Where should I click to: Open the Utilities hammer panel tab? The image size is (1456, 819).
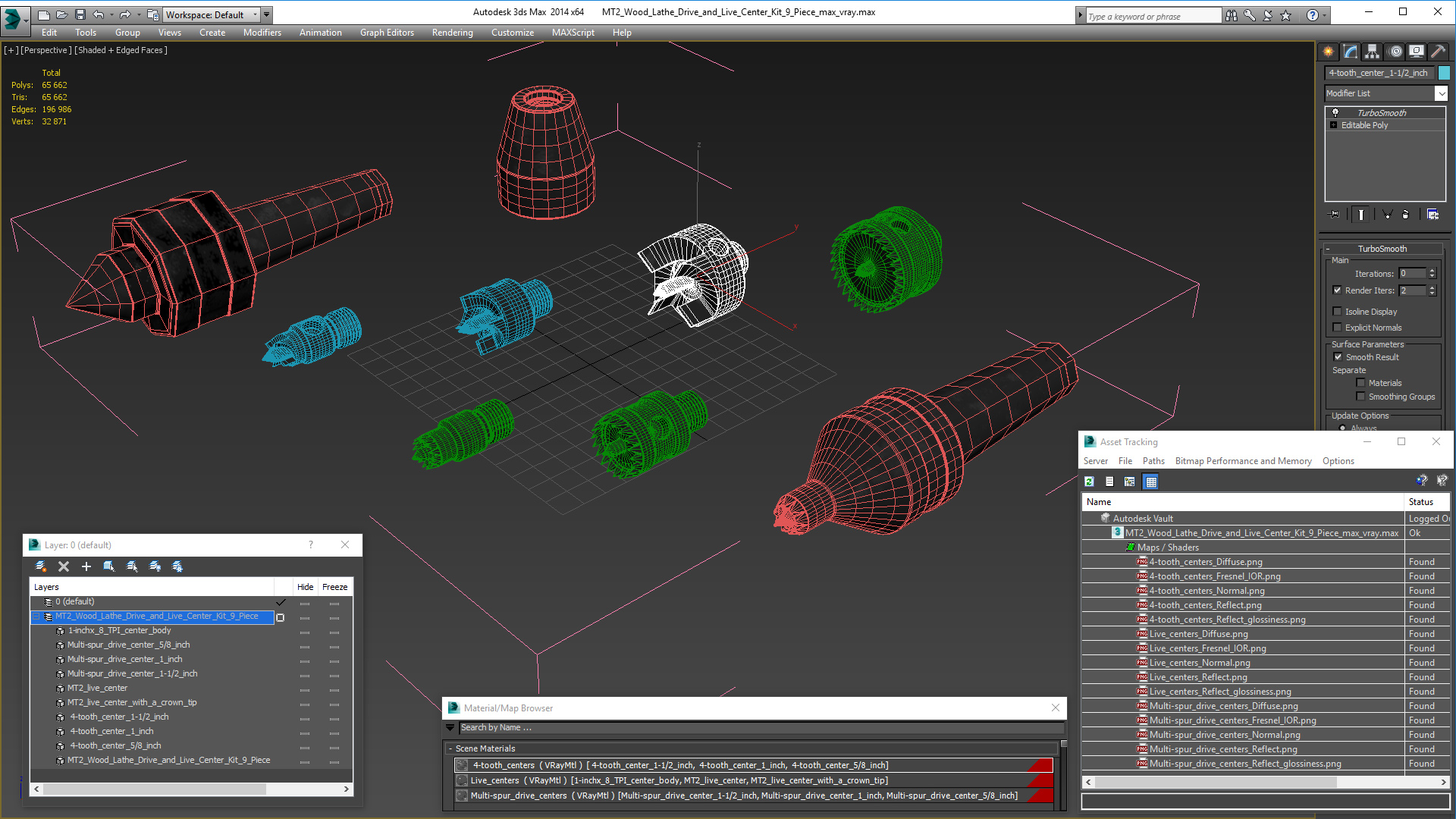[x=1438, y=52]
